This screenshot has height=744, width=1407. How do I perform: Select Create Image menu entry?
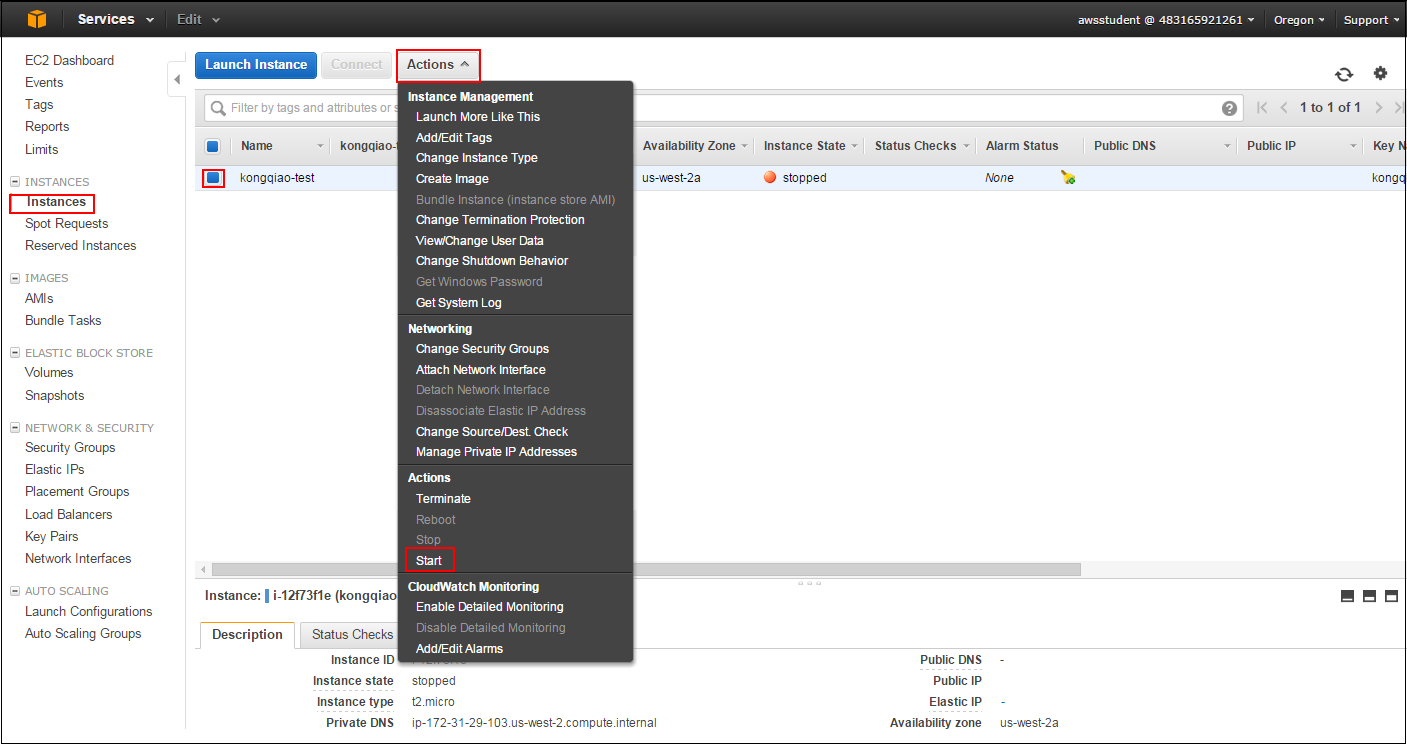452,179
